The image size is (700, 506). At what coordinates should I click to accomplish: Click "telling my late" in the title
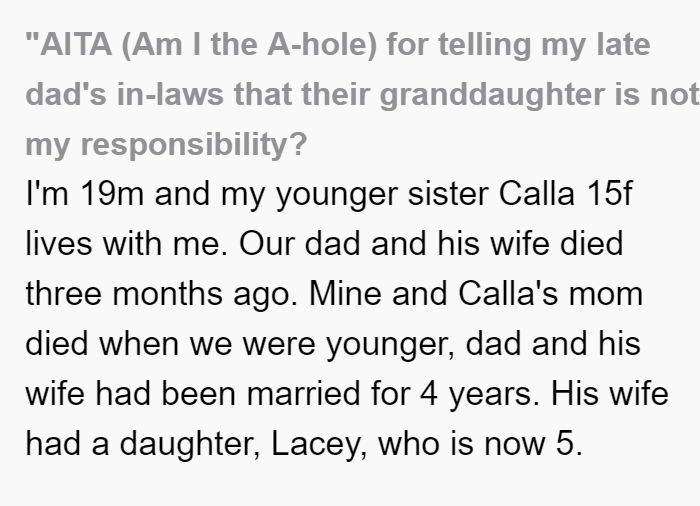pos(544,46)
